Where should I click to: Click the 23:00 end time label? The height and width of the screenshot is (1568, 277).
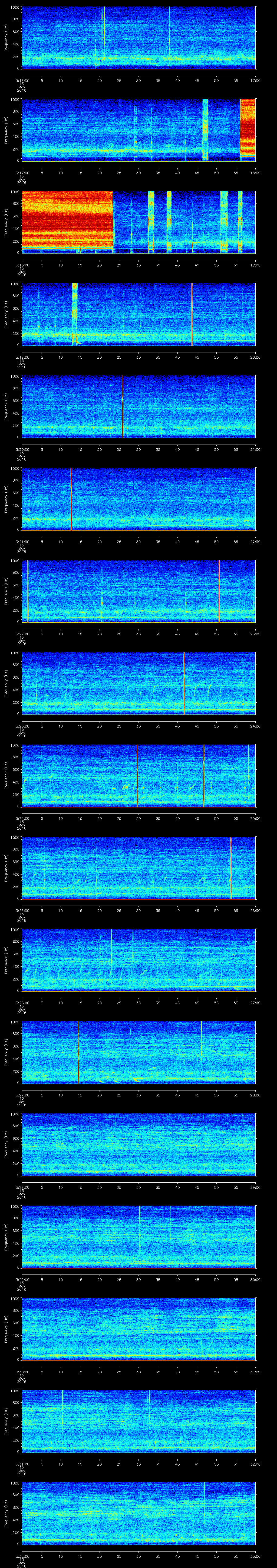coord(256,634)
